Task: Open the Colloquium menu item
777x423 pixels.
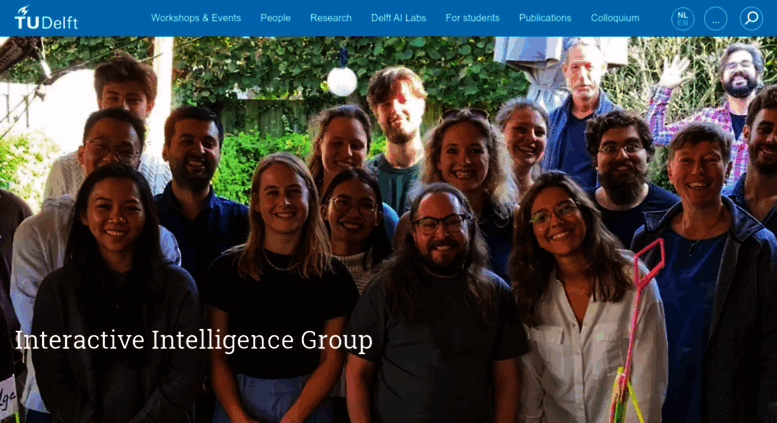Action: [615, 18]
